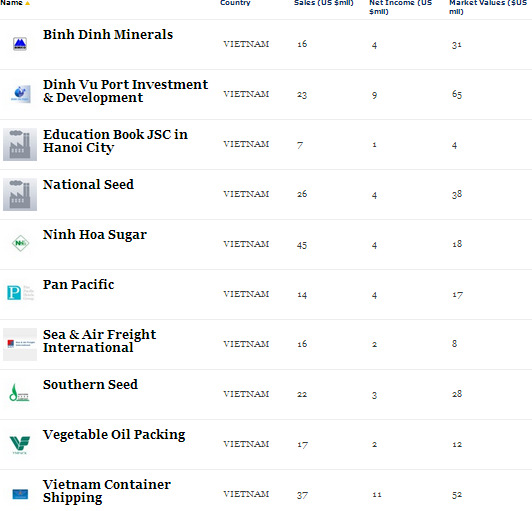Click the Pan Pacific P logo
The height and width of the screenshot is (511, 532).
tap(20, 293)
